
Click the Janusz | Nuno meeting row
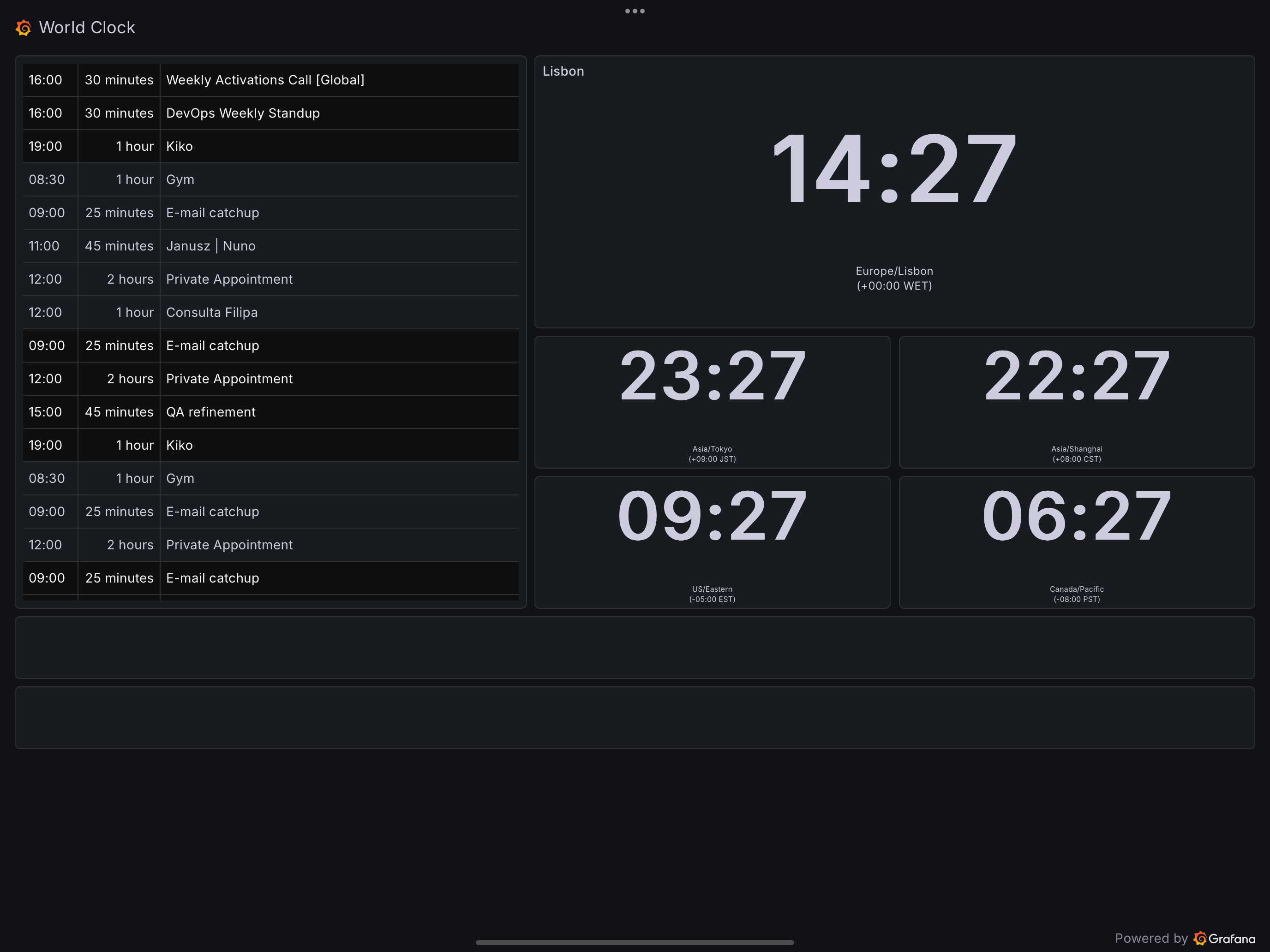tap(211, 245)
